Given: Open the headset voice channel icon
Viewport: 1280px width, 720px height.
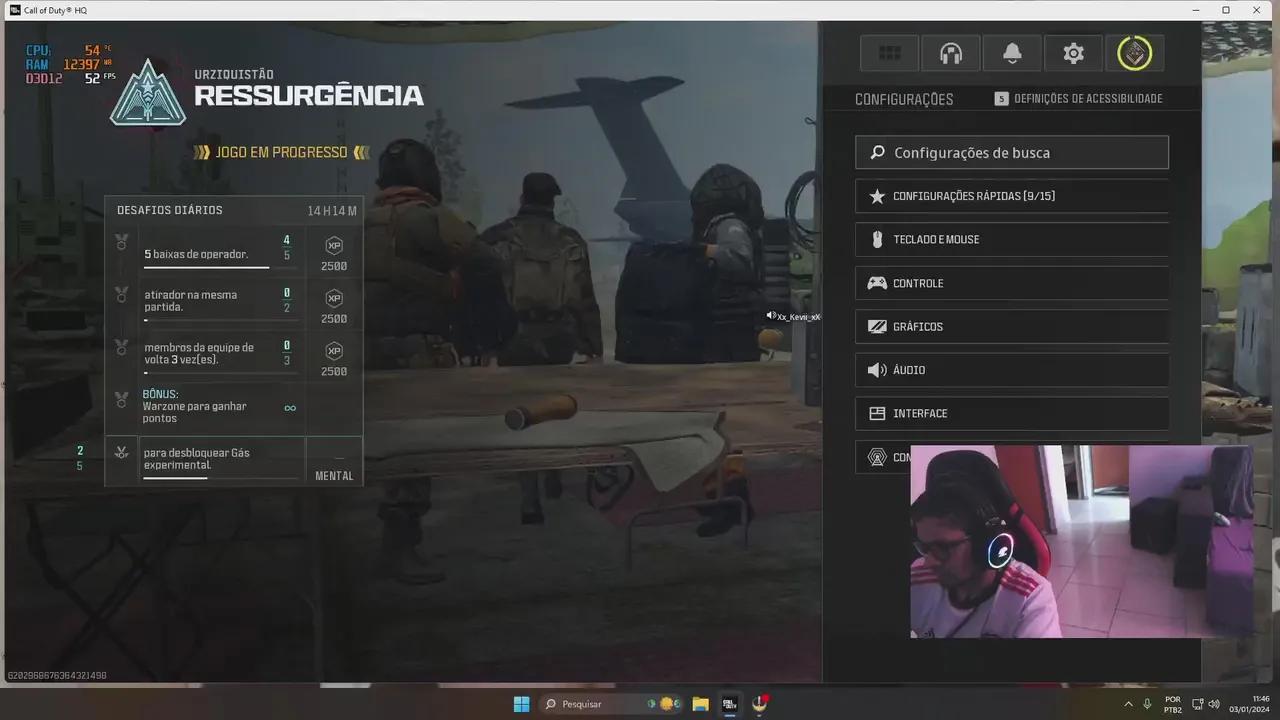Looking at the screenshot, I should click(951, 54).
